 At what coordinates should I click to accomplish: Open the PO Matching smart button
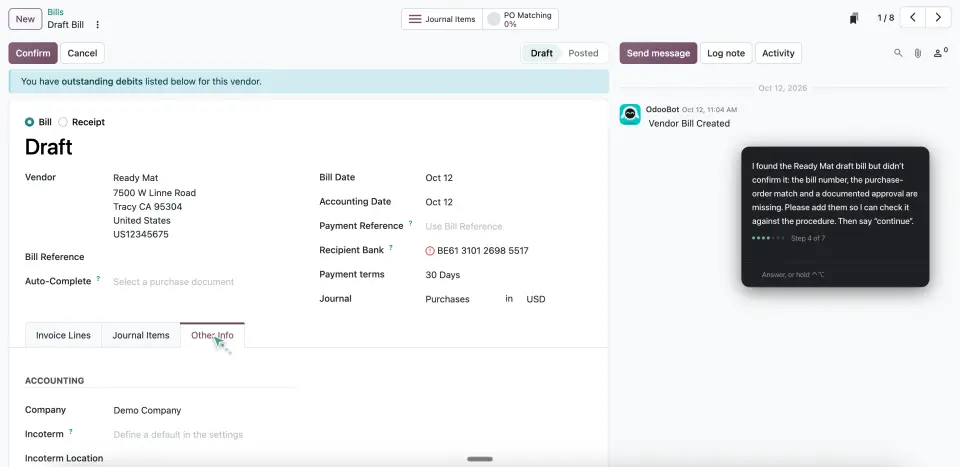tap(520, 19)
